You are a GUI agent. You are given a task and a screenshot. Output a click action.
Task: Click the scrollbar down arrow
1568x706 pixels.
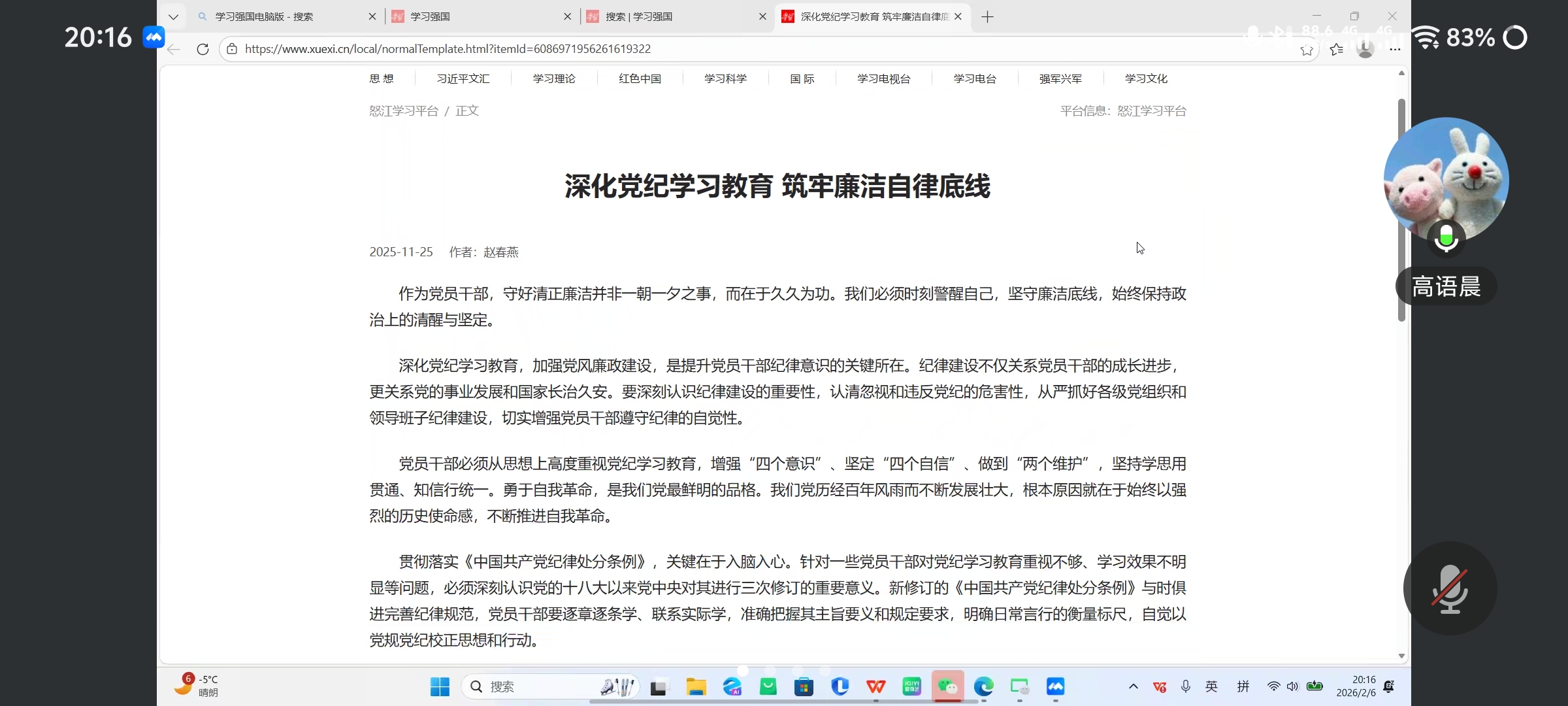click(1401, 656)
